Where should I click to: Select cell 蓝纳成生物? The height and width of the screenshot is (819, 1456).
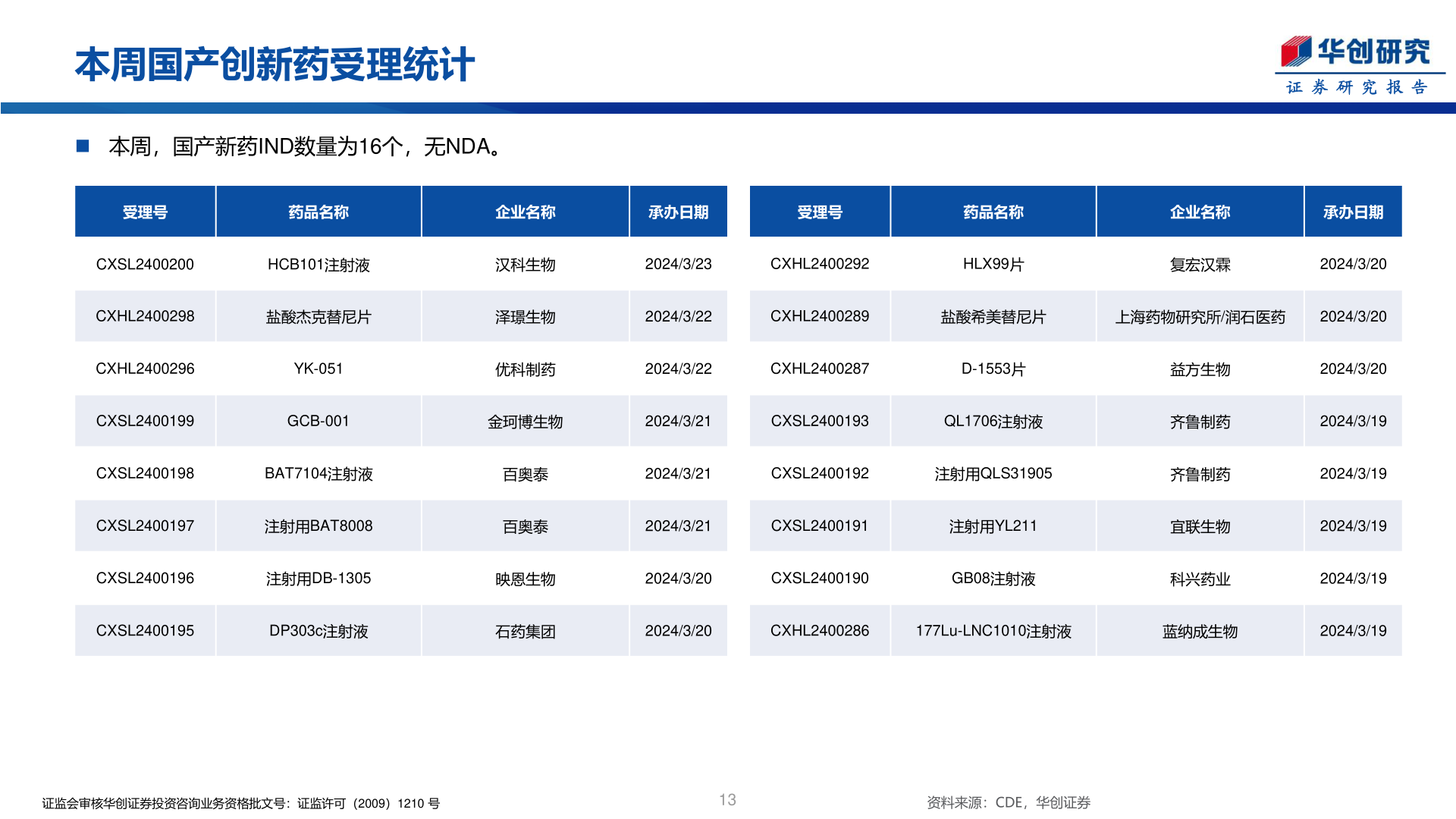point(1200,630)
